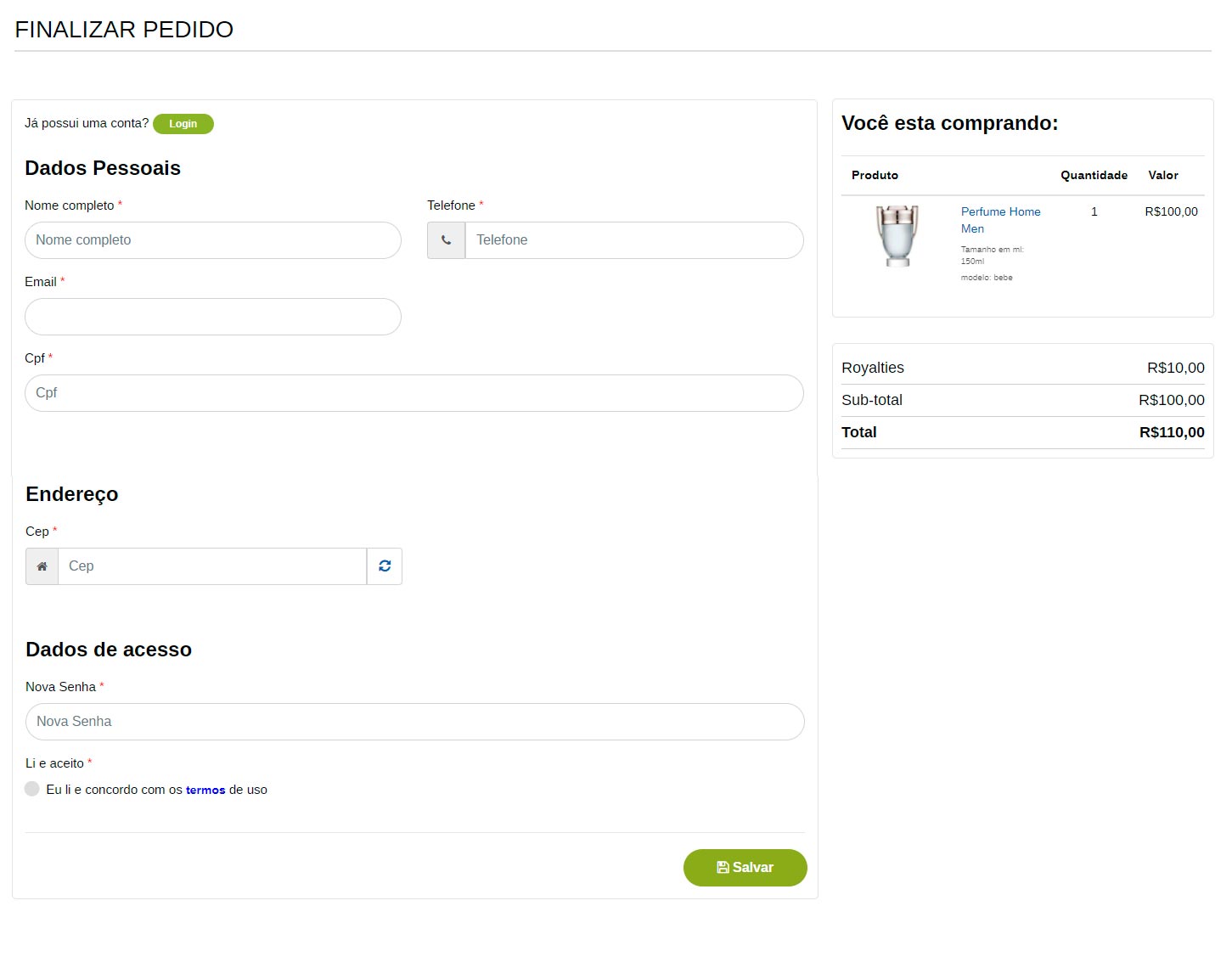Tick the terms of use agreement checkbox
The image size is (1232, 968).
tap(32, 789)
